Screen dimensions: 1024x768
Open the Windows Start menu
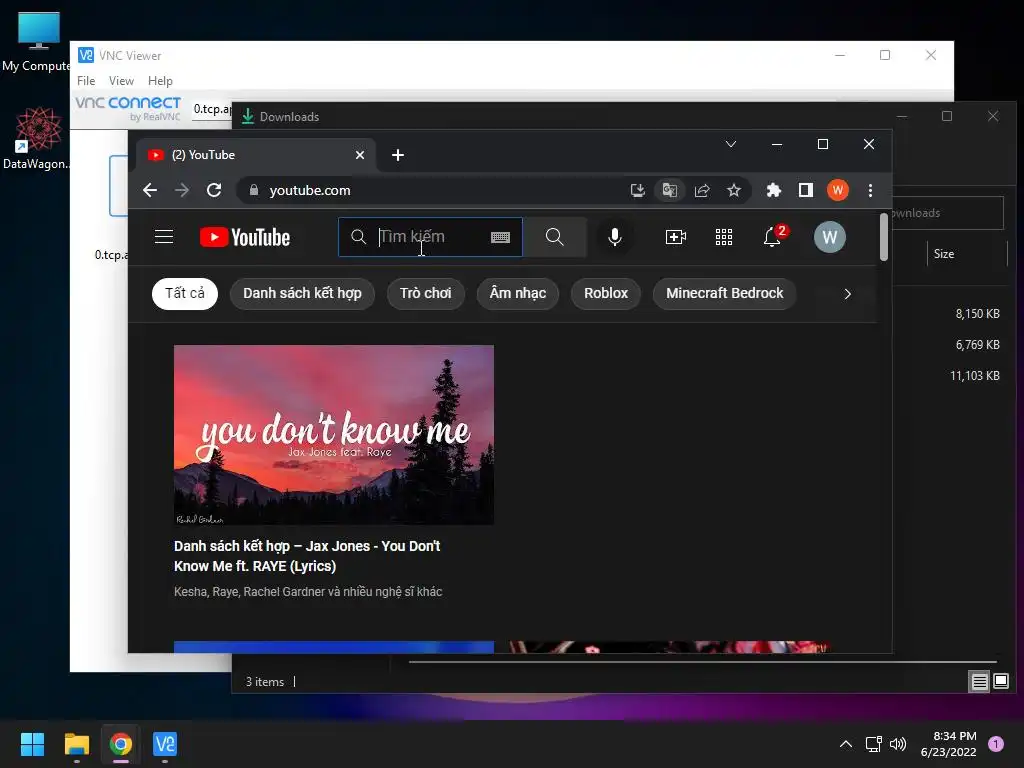pos(32,744)
